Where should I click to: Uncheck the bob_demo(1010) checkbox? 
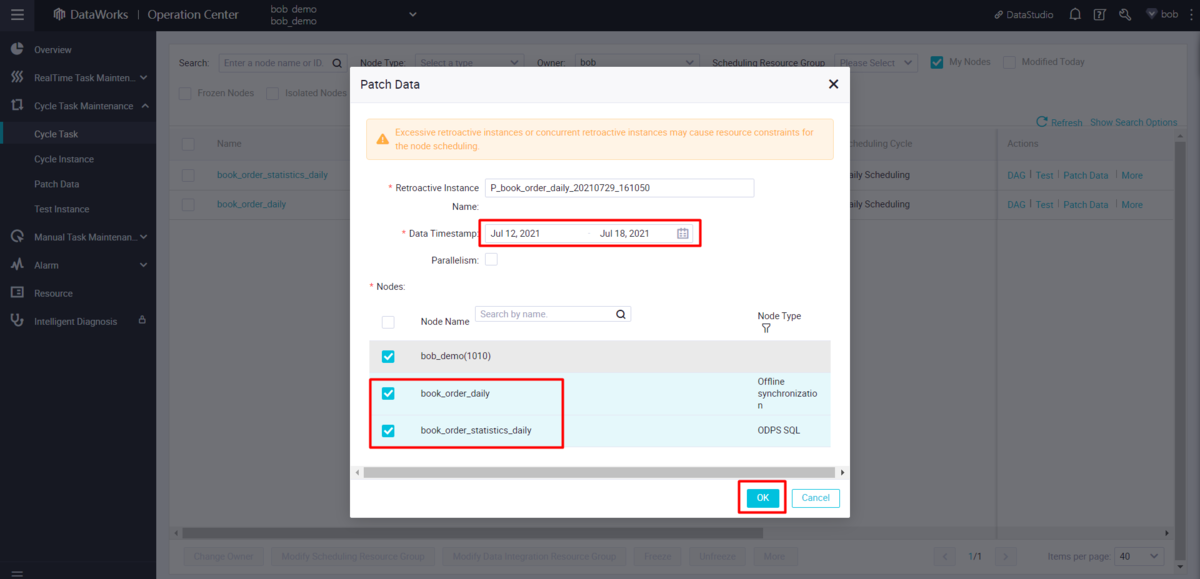(388, 356)
